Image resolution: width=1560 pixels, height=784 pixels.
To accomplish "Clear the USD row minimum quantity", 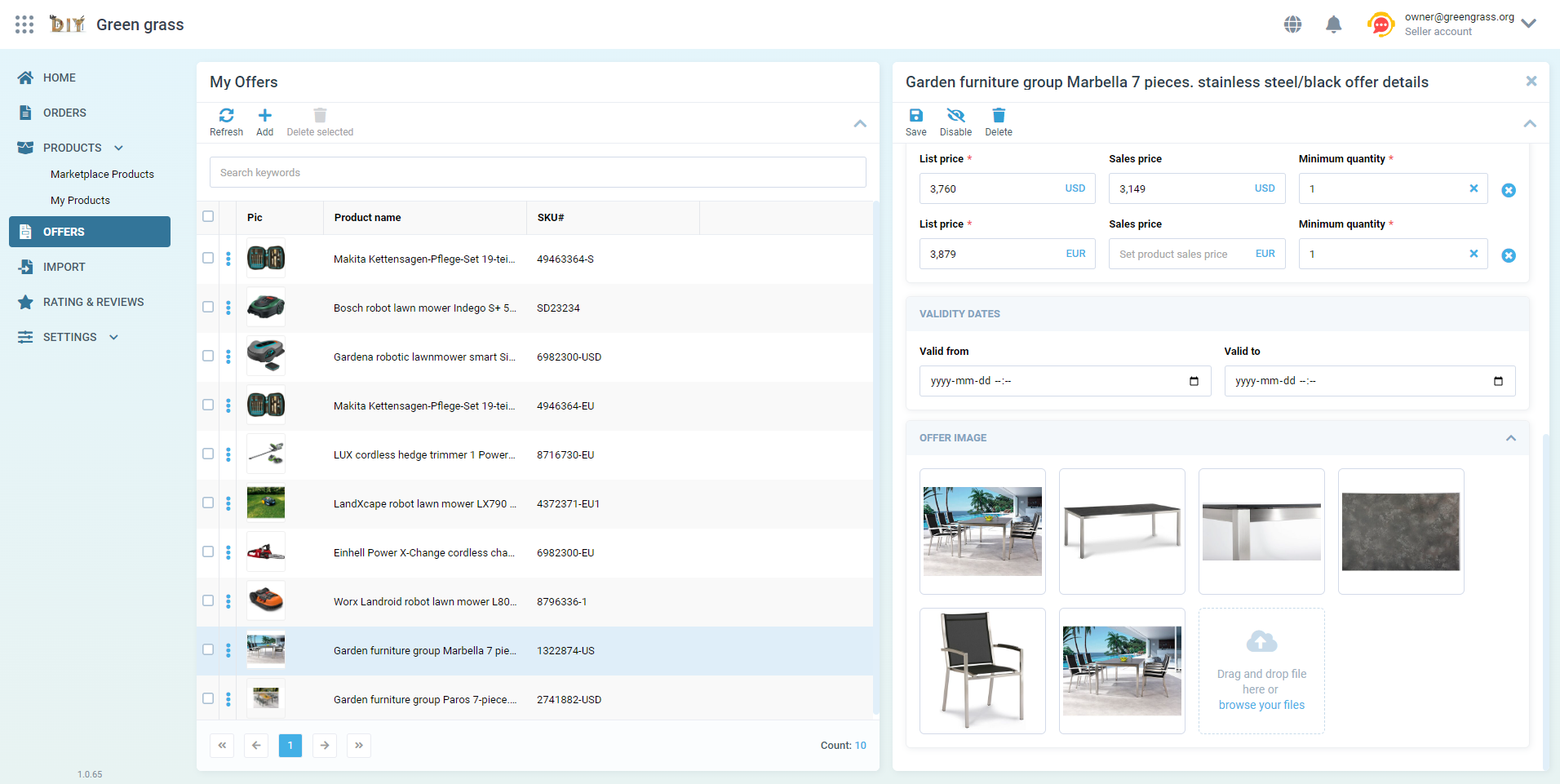I will click(1474, 188).
